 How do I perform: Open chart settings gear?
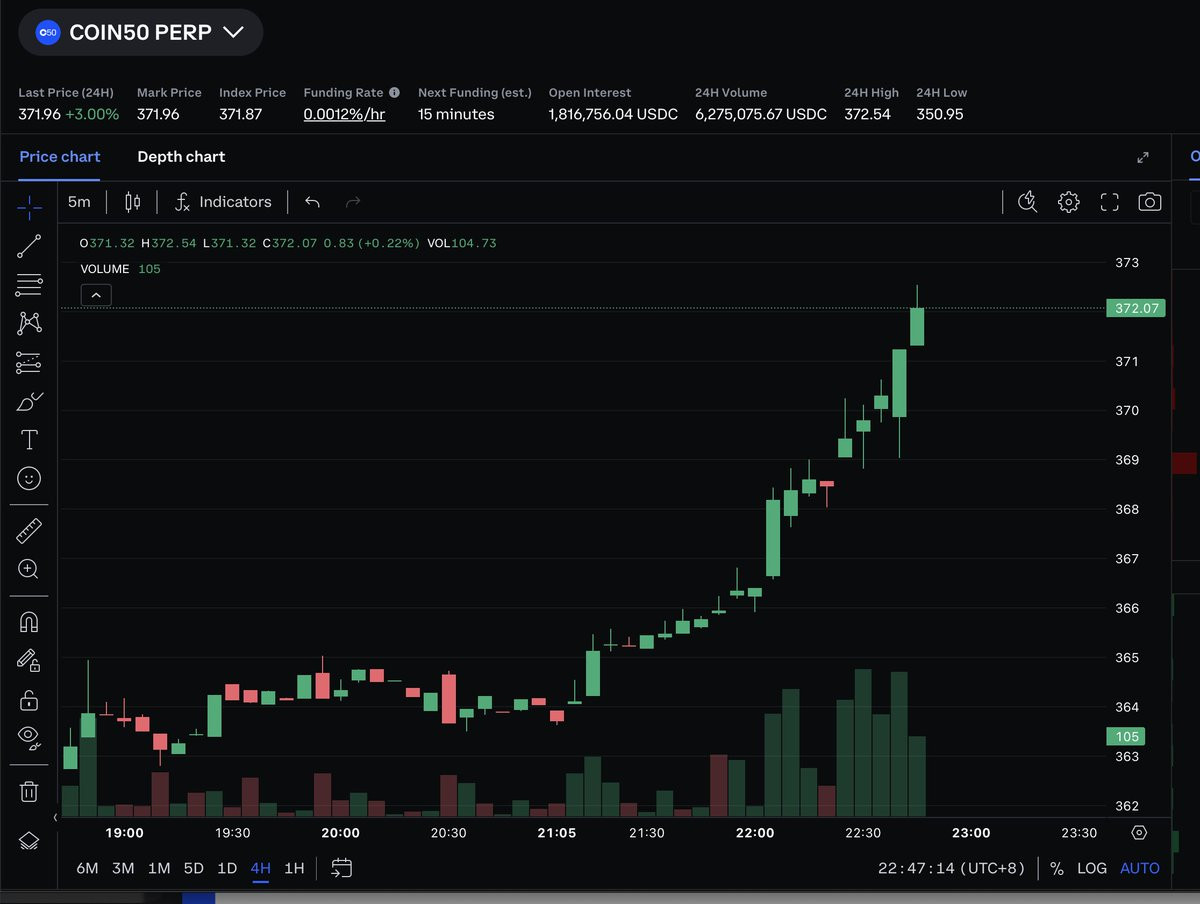click(1068, 202)
